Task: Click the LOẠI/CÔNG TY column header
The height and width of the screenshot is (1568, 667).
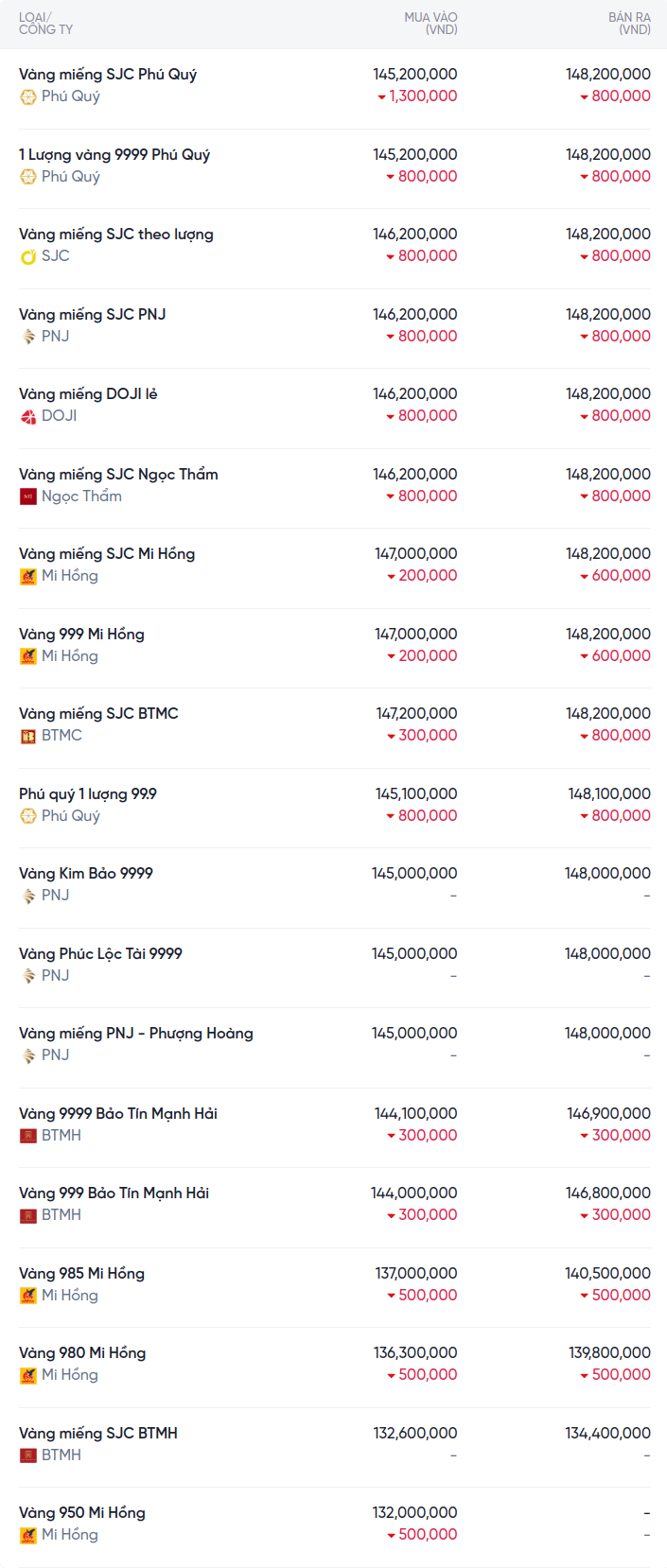Action: [x=45, y=24]
